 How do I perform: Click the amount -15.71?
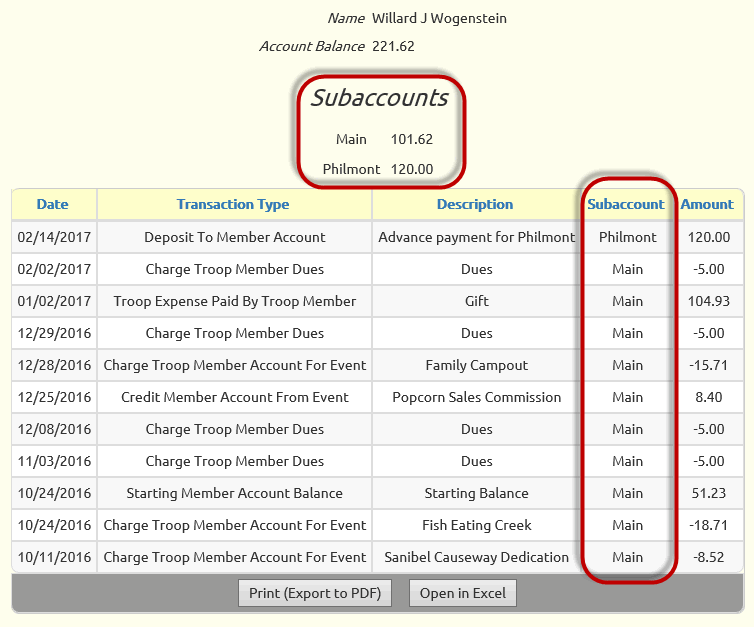click(x=709, y=365)
